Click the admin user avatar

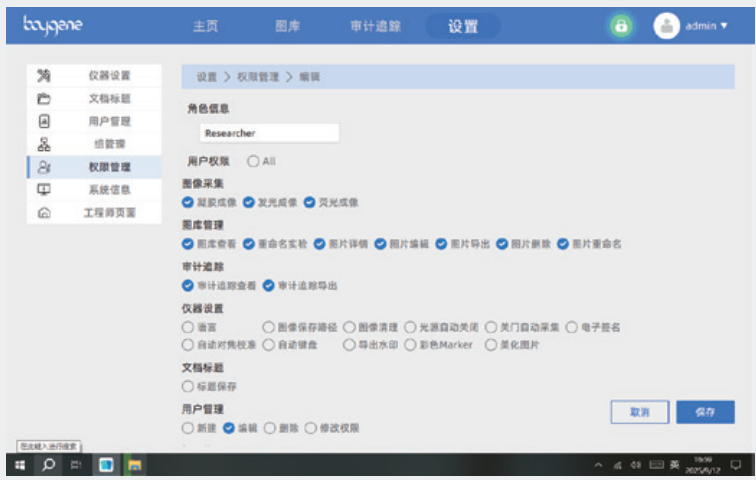(666, 26)
